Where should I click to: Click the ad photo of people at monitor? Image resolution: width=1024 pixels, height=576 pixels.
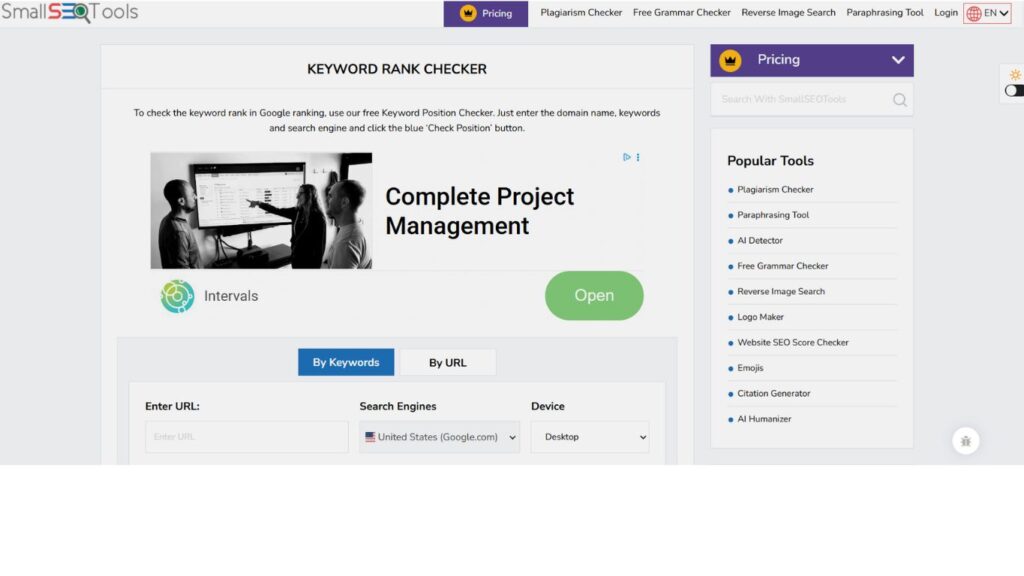pyautogui.click(x=261, y=211)
